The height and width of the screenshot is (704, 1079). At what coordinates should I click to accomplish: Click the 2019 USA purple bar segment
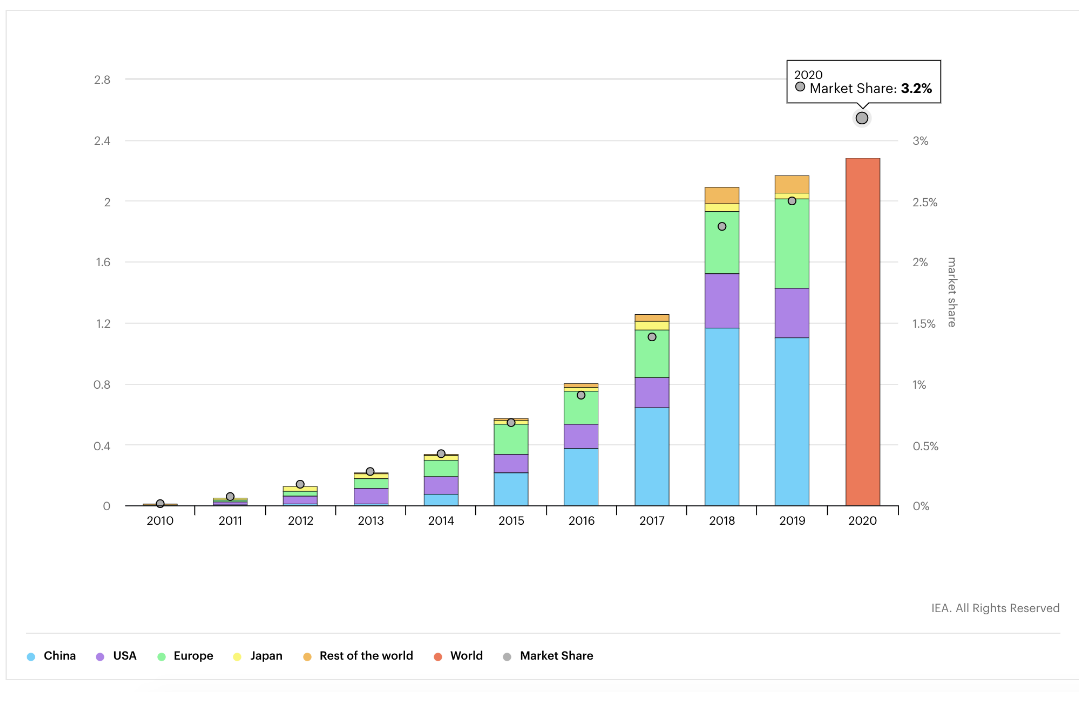point(792,313)
